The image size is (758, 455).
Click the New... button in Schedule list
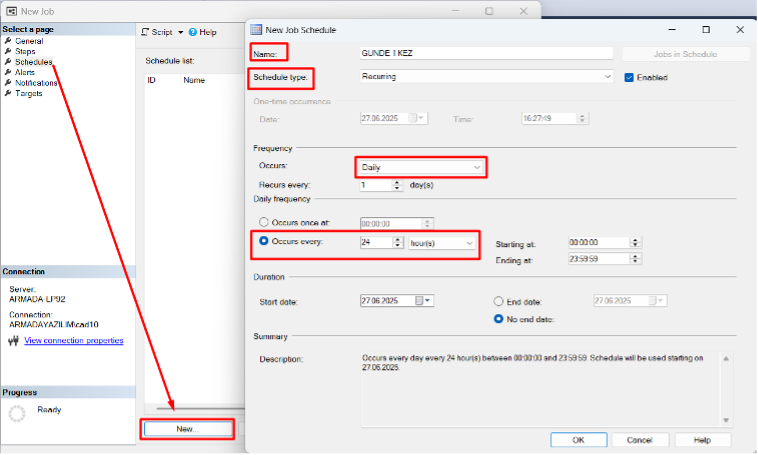[187, 429]
